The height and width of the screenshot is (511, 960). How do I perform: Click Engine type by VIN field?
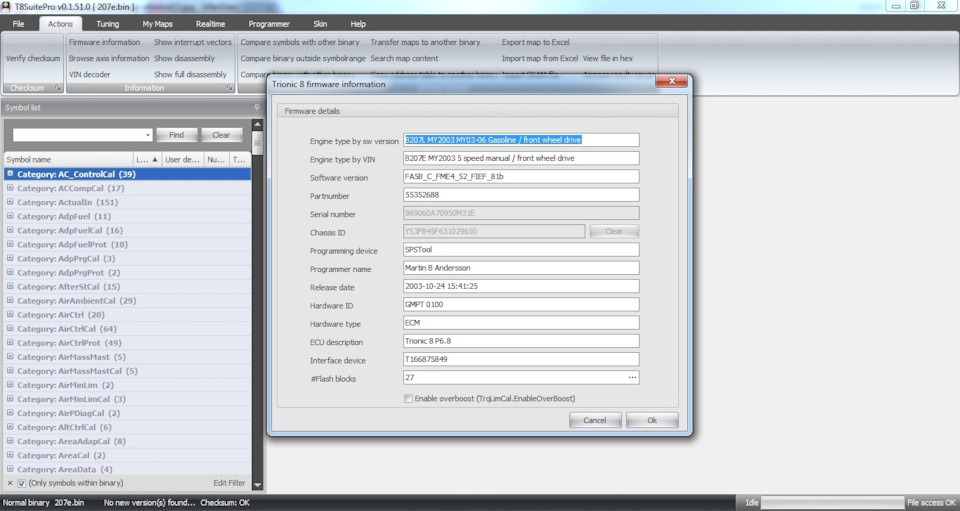point(521,159)
